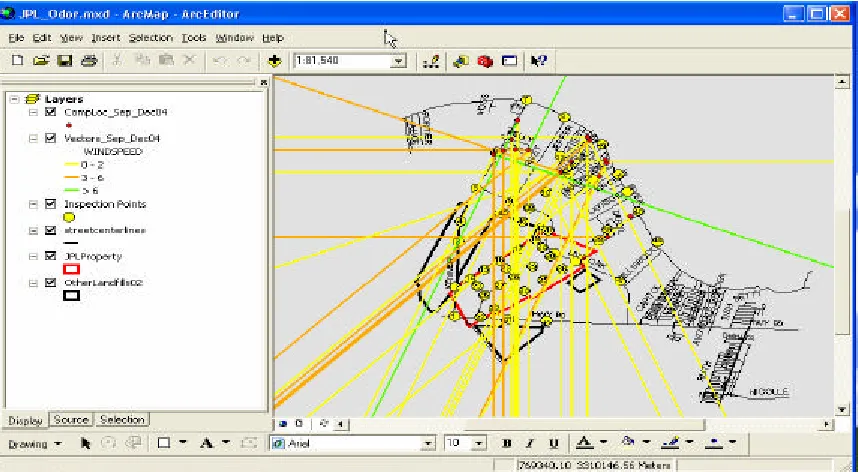Collapse the streetcenterlines legend
This screenshot has height=472, width=858.
[33, 230]
